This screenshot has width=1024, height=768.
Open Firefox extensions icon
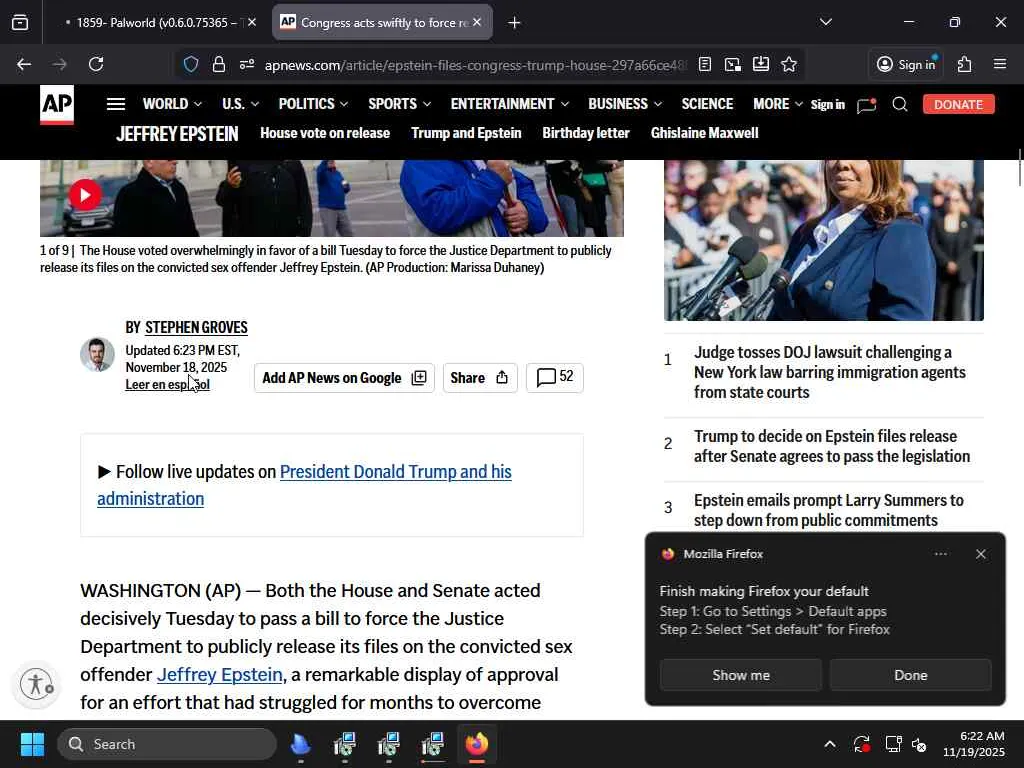[x=965, y=64]
